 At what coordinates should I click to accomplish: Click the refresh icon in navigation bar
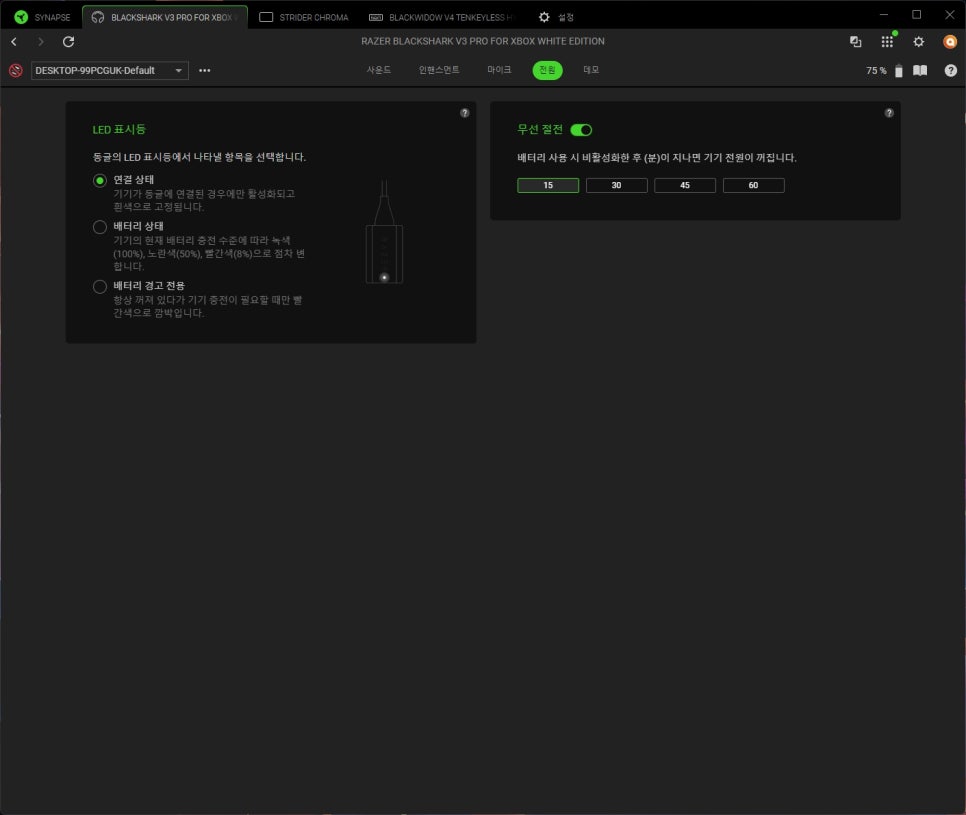68,42
